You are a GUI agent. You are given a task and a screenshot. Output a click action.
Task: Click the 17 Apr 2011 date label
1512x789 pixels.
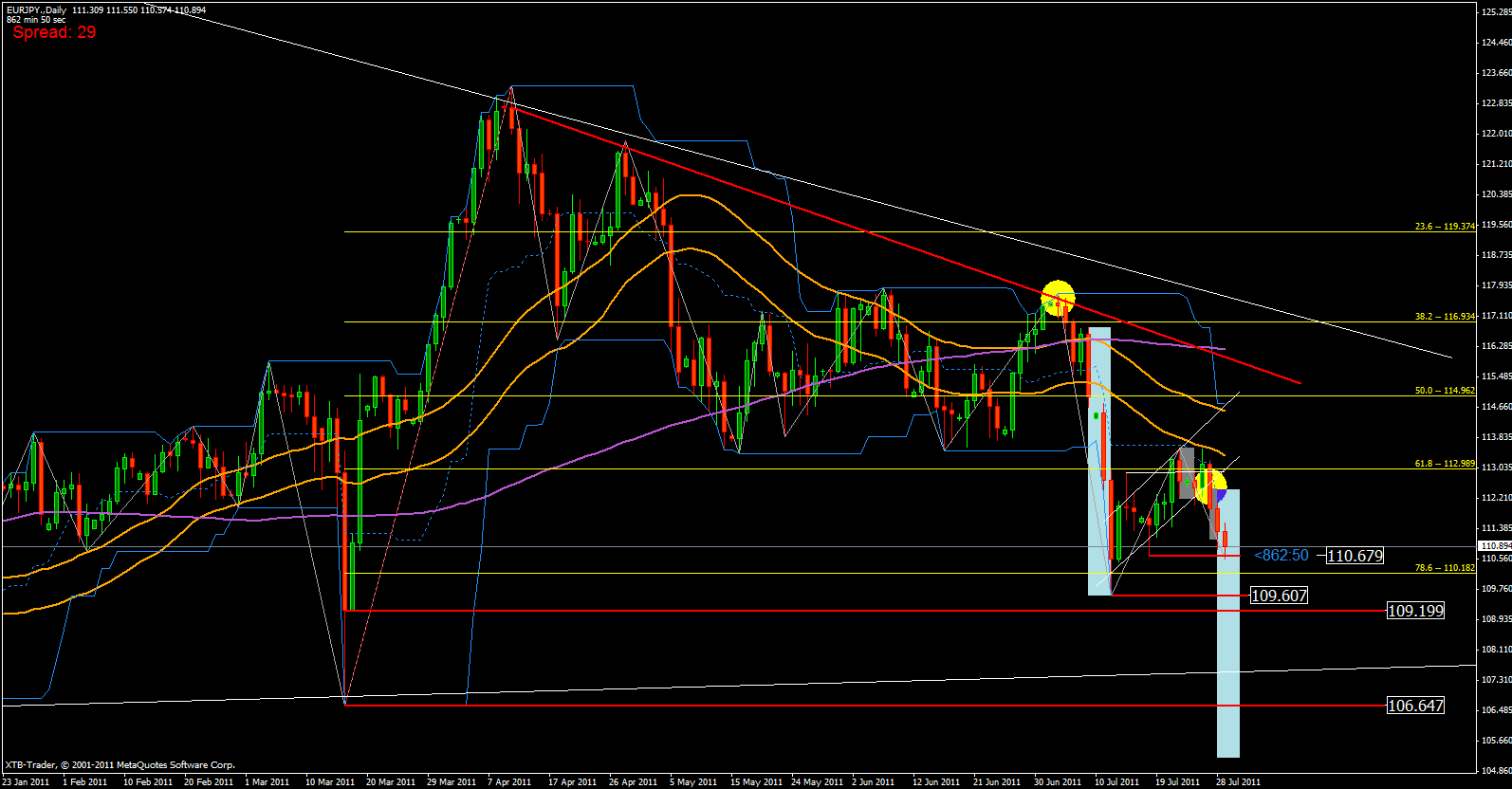click(573, 782)
